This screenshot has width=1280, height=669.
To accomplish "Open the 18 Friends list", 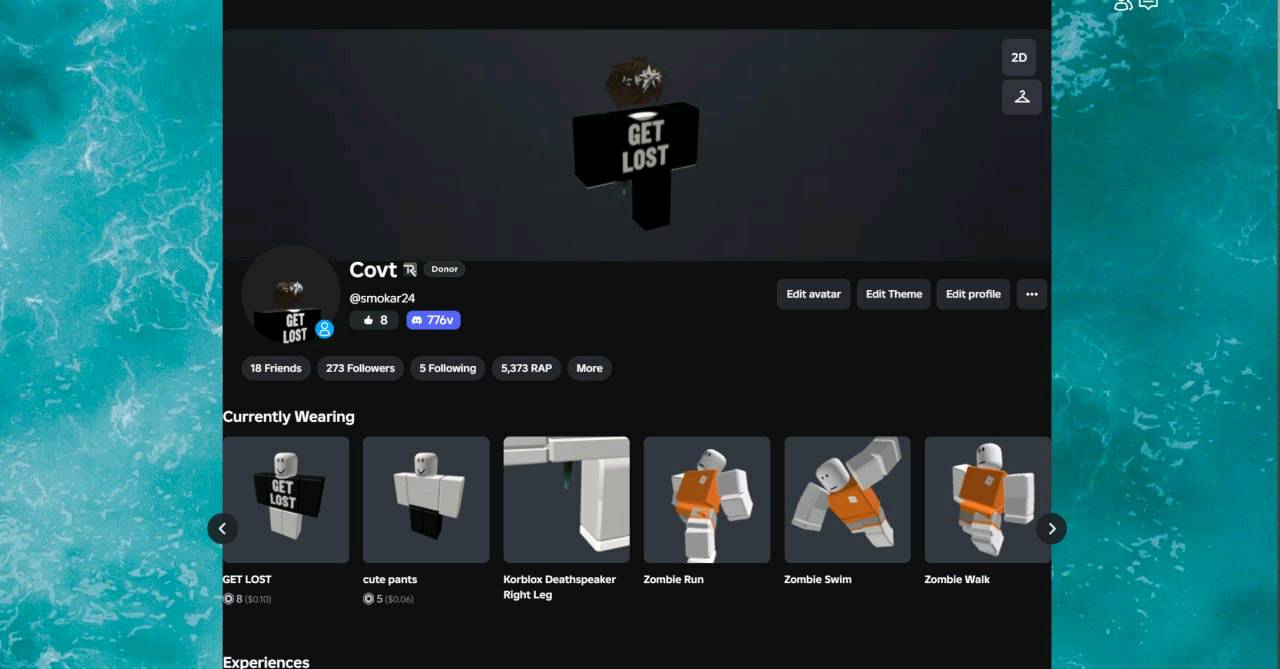I will tap(276, 368).
